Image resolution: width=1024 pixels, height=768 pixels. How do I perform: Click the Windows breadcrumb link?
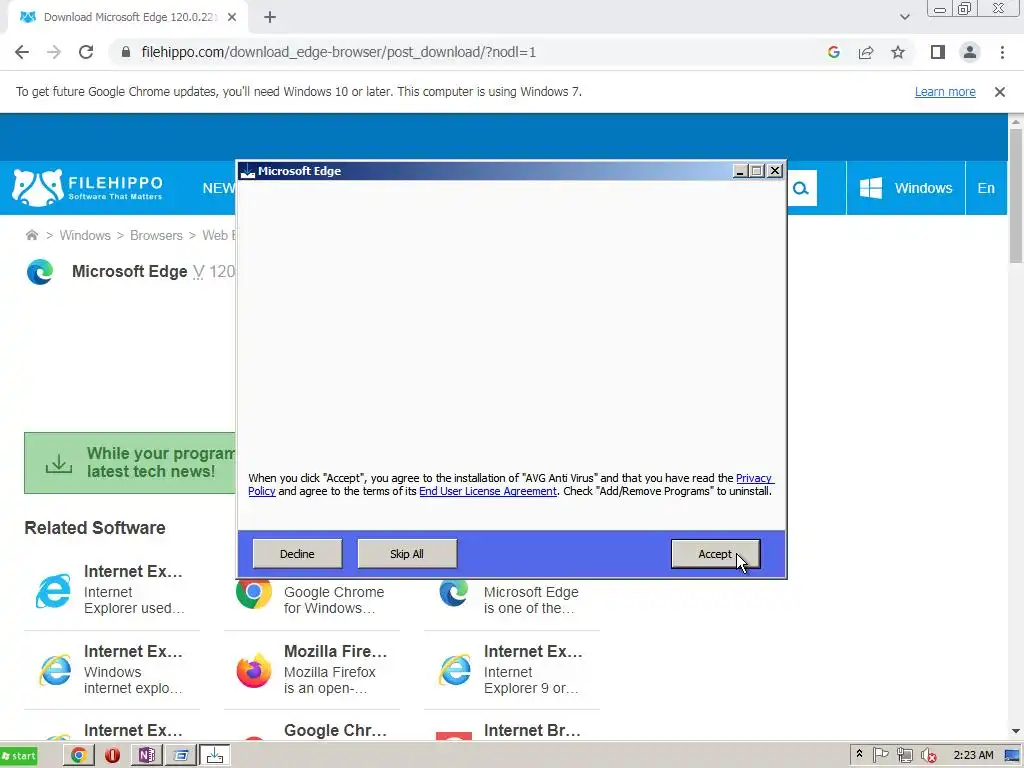pos(85,235)
